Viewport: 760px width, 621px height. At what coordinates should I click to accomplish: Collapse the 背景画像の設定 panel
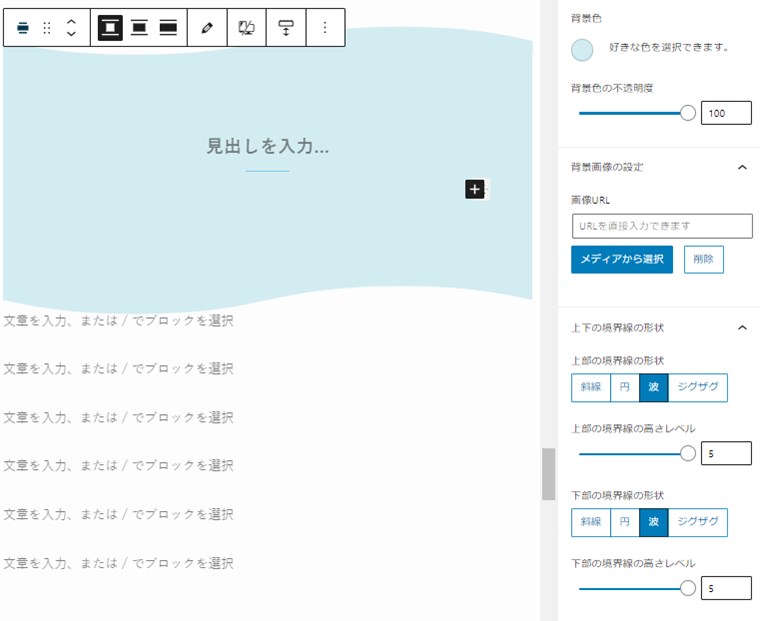tap(742, 167)
